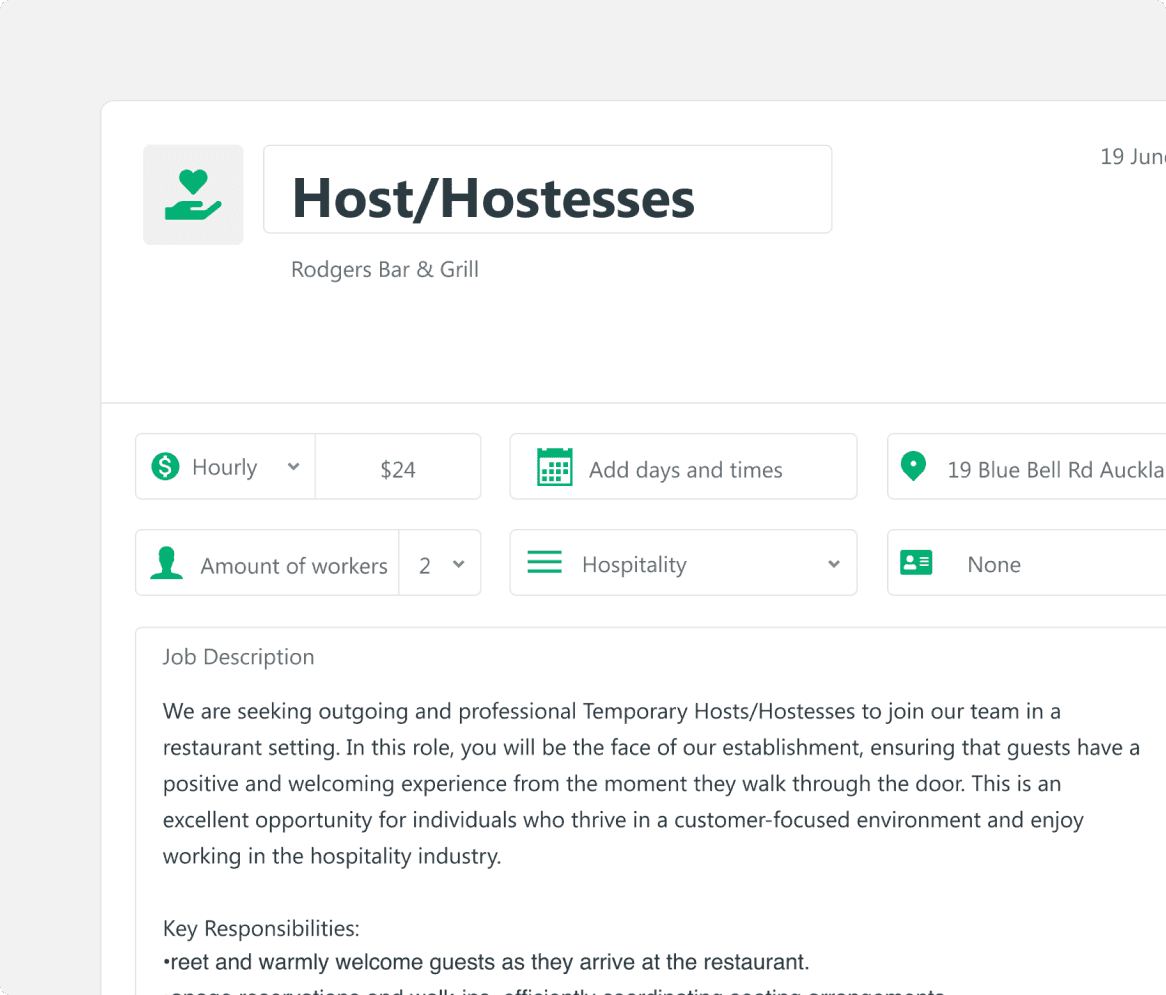The image size is (1166, 995).
Task: Click the Key Responsibilities line in description
Action: pos(261,928)
